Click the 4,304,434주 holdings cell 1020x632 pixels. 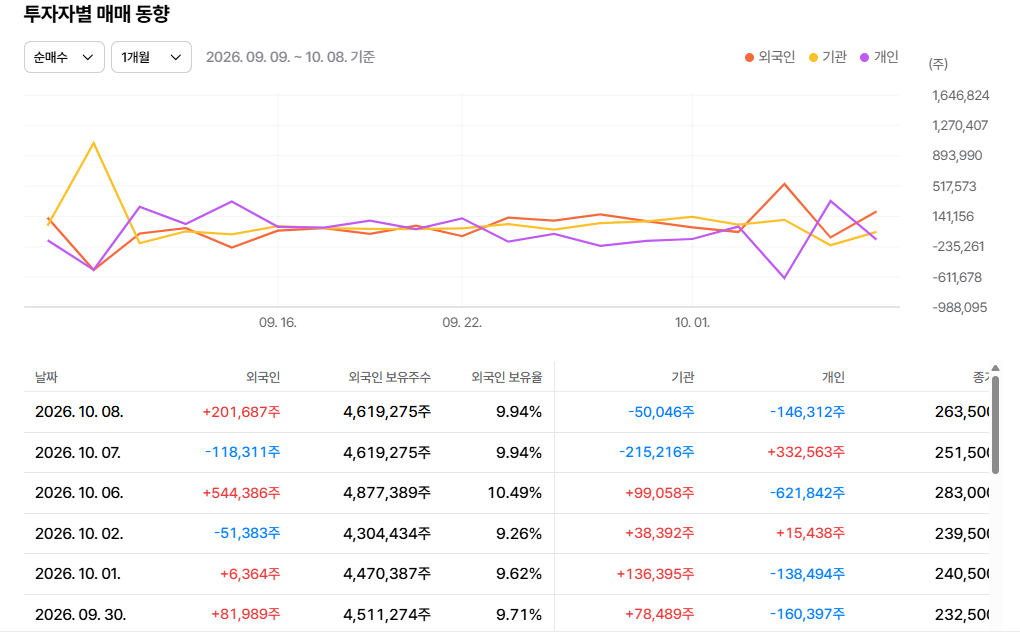tap(387, 534)
